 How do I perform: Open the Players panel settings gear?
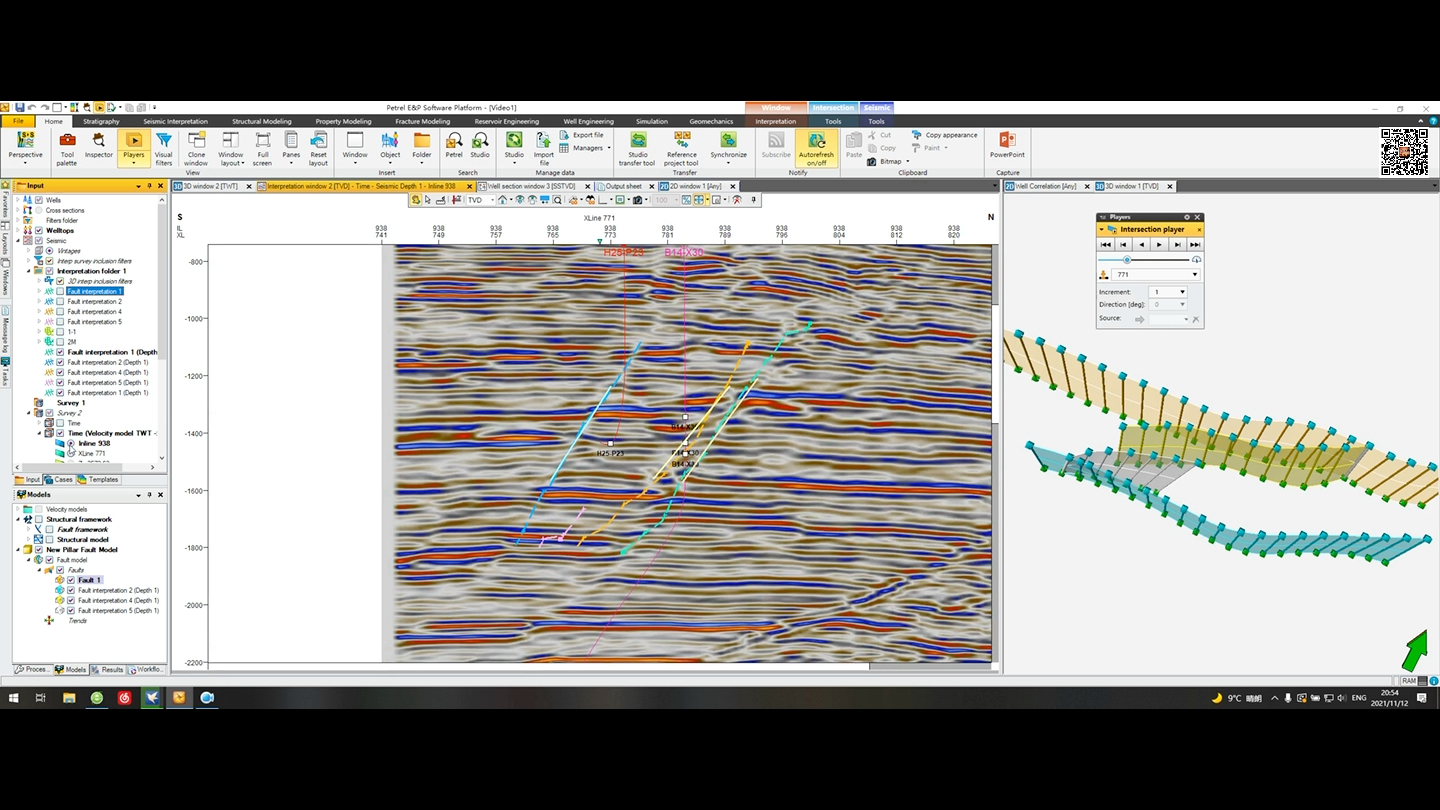[1187, 217]
